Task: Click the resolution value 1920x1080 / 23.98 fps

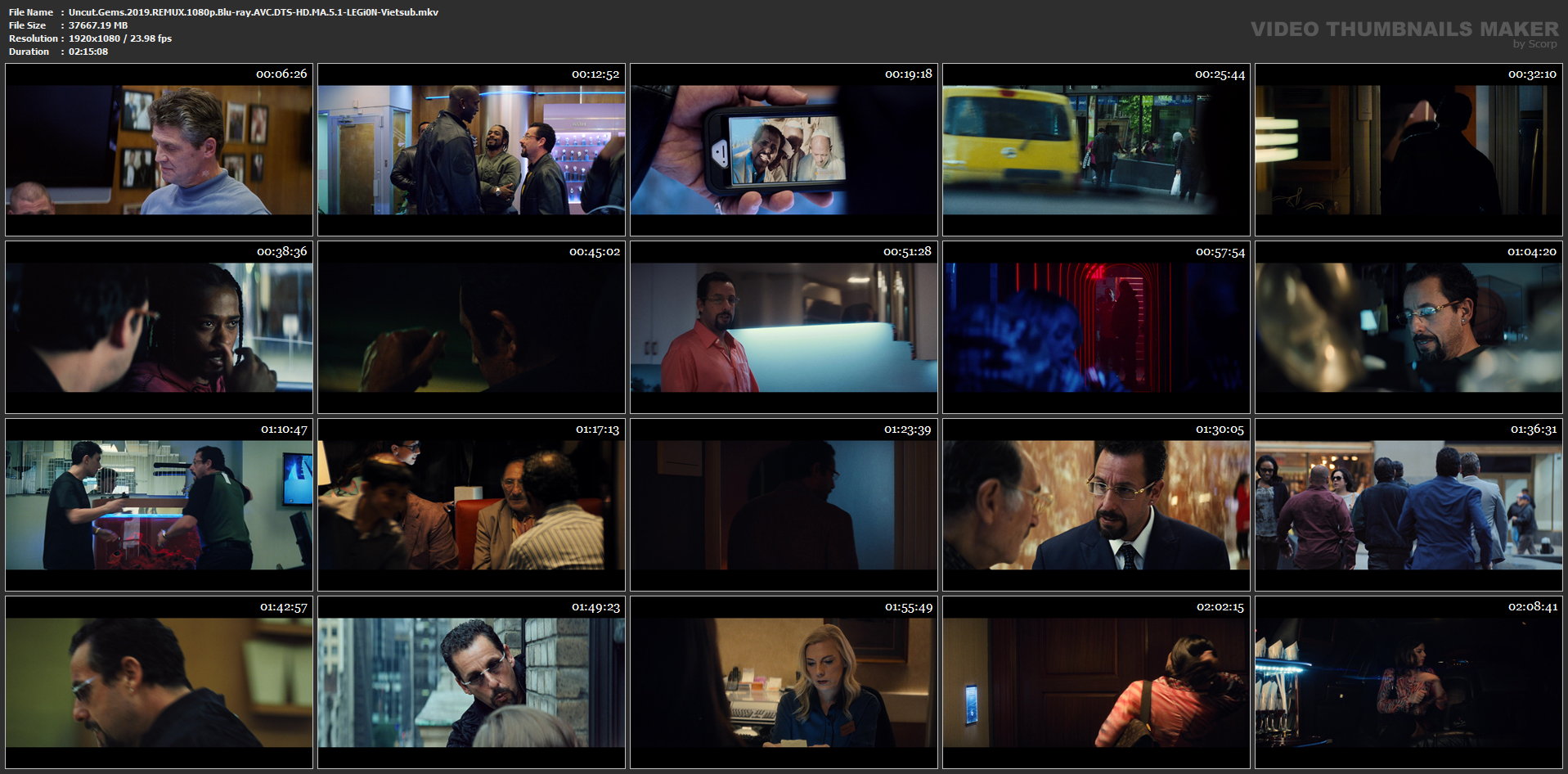Action: pyautogui.click(x=120, y=38)
